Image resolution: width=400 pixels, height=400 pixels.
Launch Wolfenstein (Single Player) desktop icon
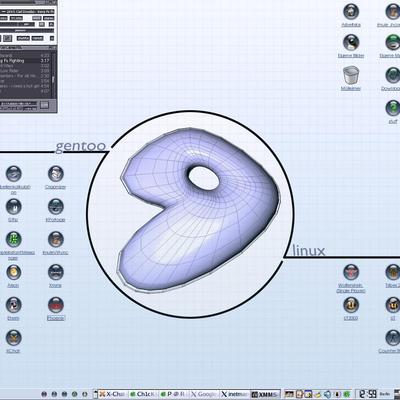(x=351, y=272)
